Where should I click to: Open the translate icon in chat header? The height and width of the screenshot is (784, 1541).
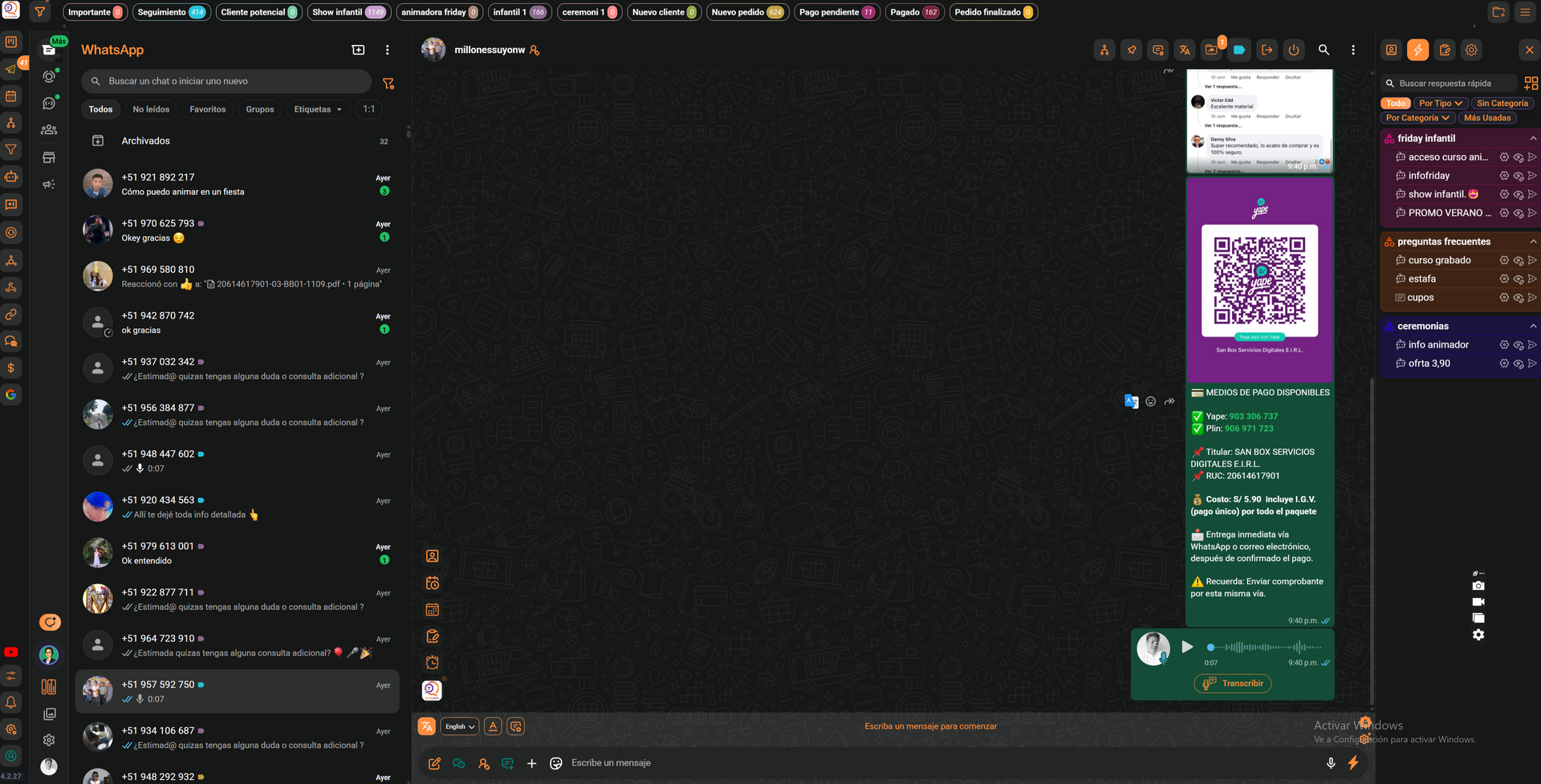coord(1185,50)
